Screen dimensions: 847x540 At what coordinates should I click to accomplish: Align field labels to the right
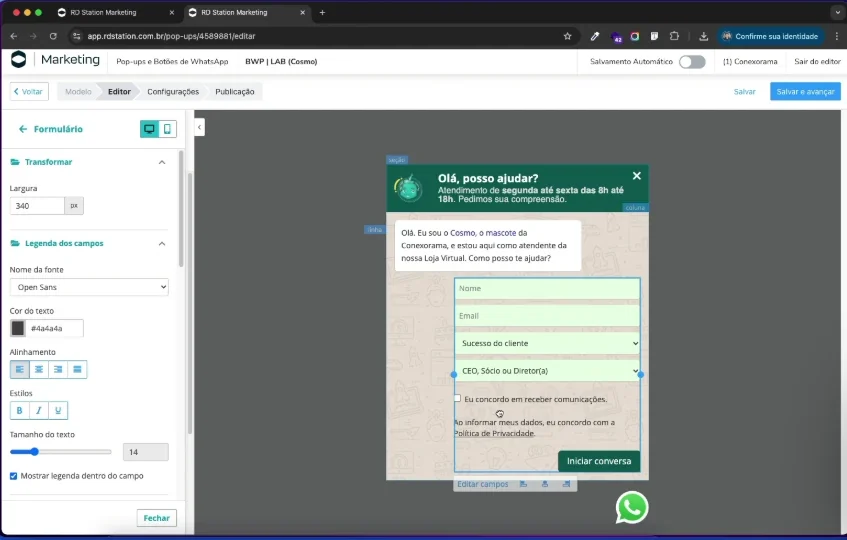click(58, 369)
